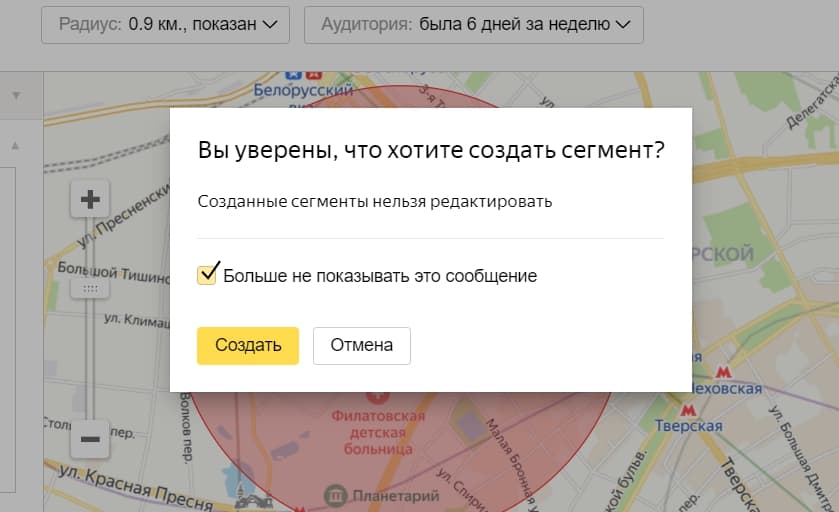The width and height of the screenshot is (839, 512).
Task: Open the Аудитория dropdown
Action: click(474, 25)
